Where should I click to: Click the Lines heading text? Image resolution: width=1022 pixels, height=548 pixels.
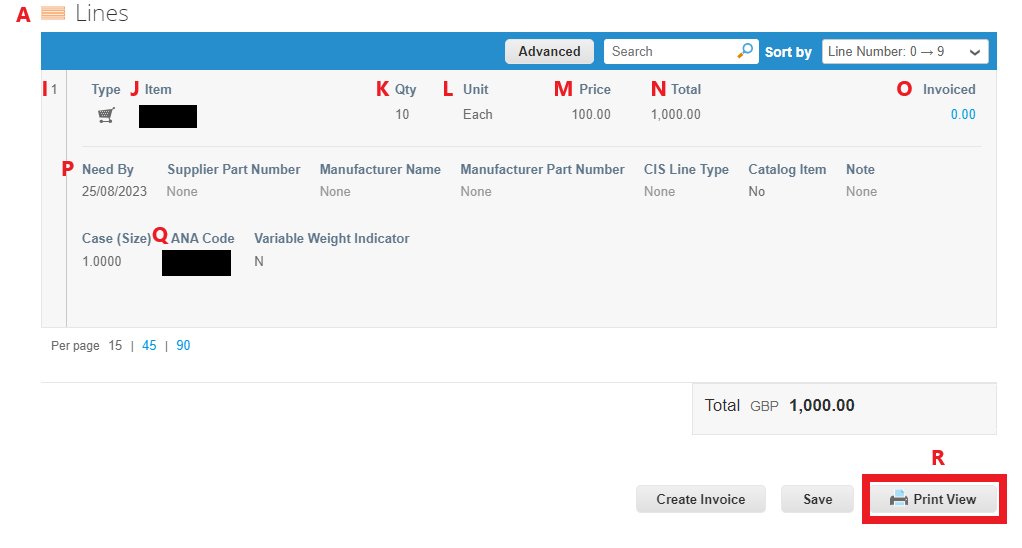[102, 13]
